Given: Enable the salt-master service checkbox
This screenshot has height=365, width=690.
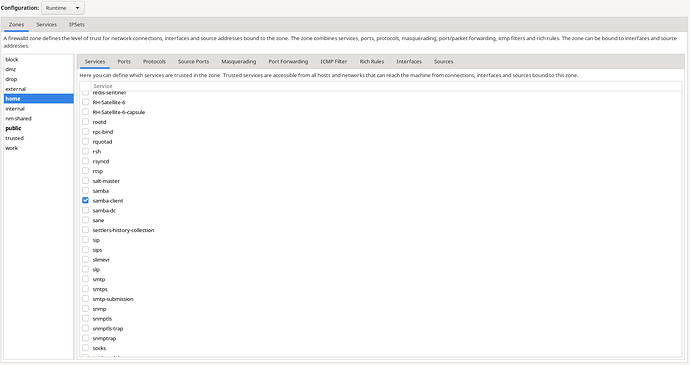Looking at the screenshot, I should click(x=85, y=181).
